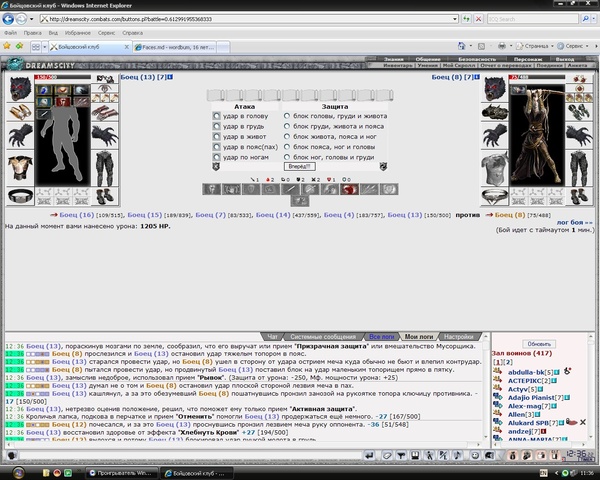600x480 pixels.
Task: Switch to the Все логи tab
Action: 381,336
